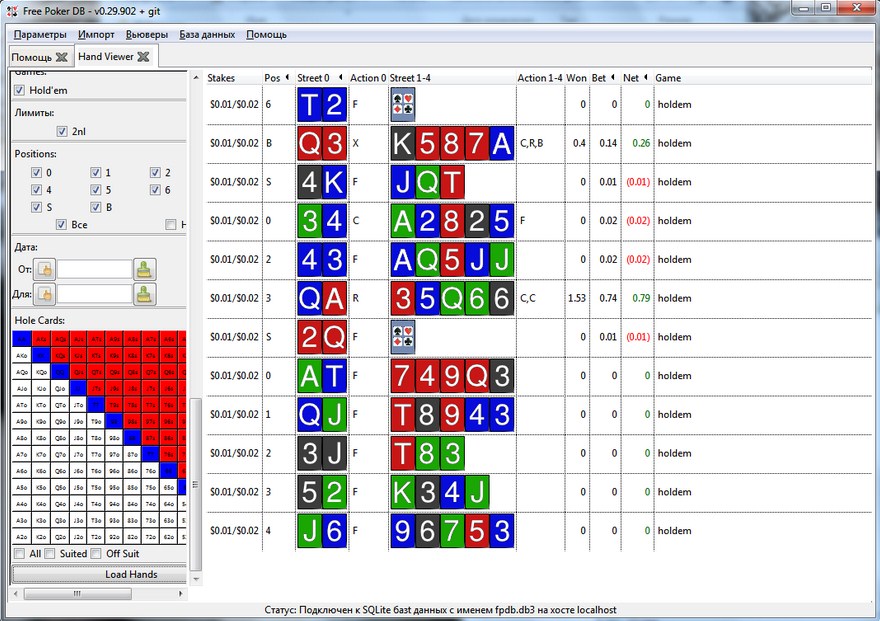The image size is (880, 621).
Task: Click the horizontal scrollbar below the Hole Cards grid
Action: coord(78,593)
